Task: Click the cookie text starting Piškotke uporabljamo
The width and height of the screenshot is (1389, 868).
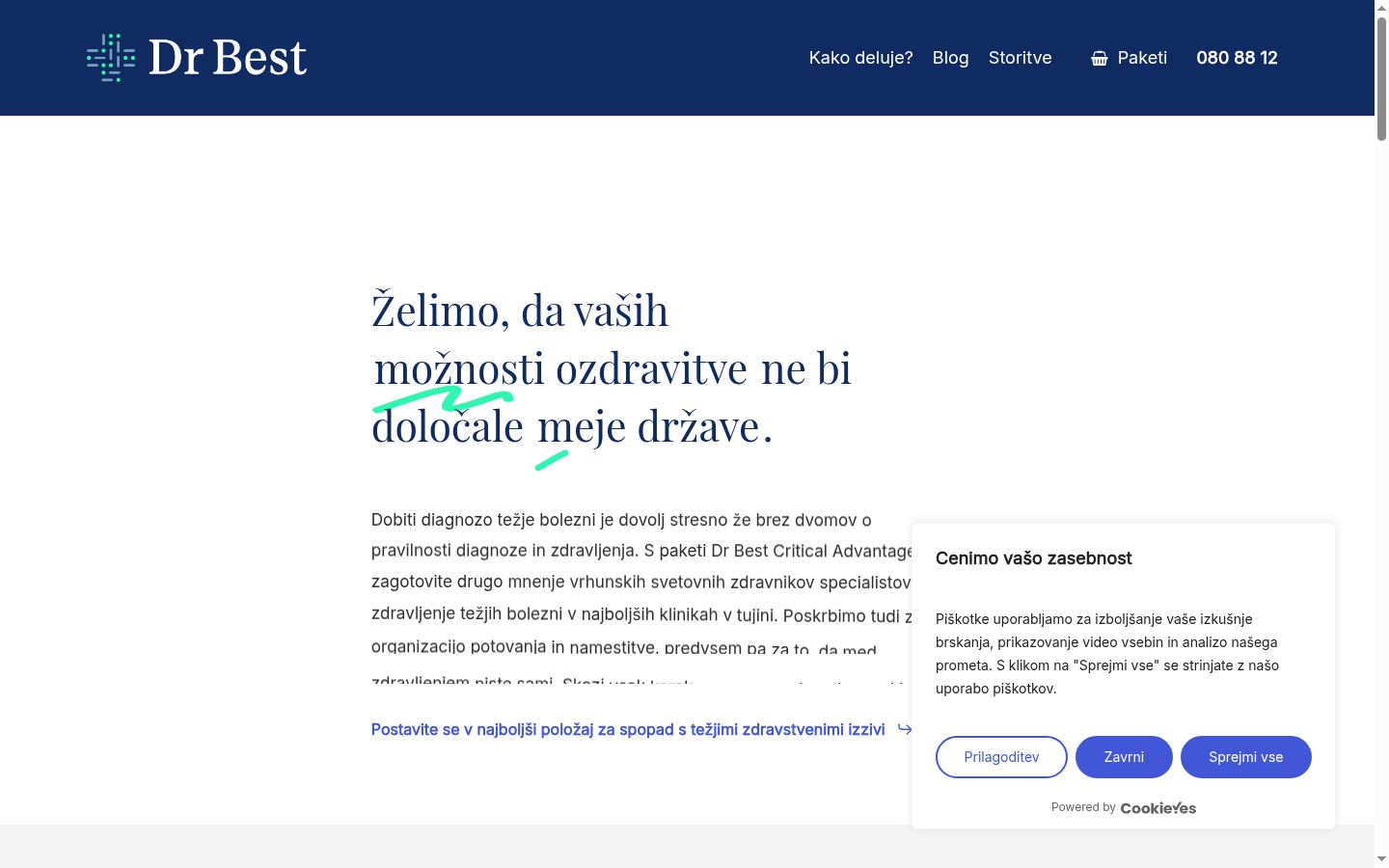Action: coord(1107,654)
